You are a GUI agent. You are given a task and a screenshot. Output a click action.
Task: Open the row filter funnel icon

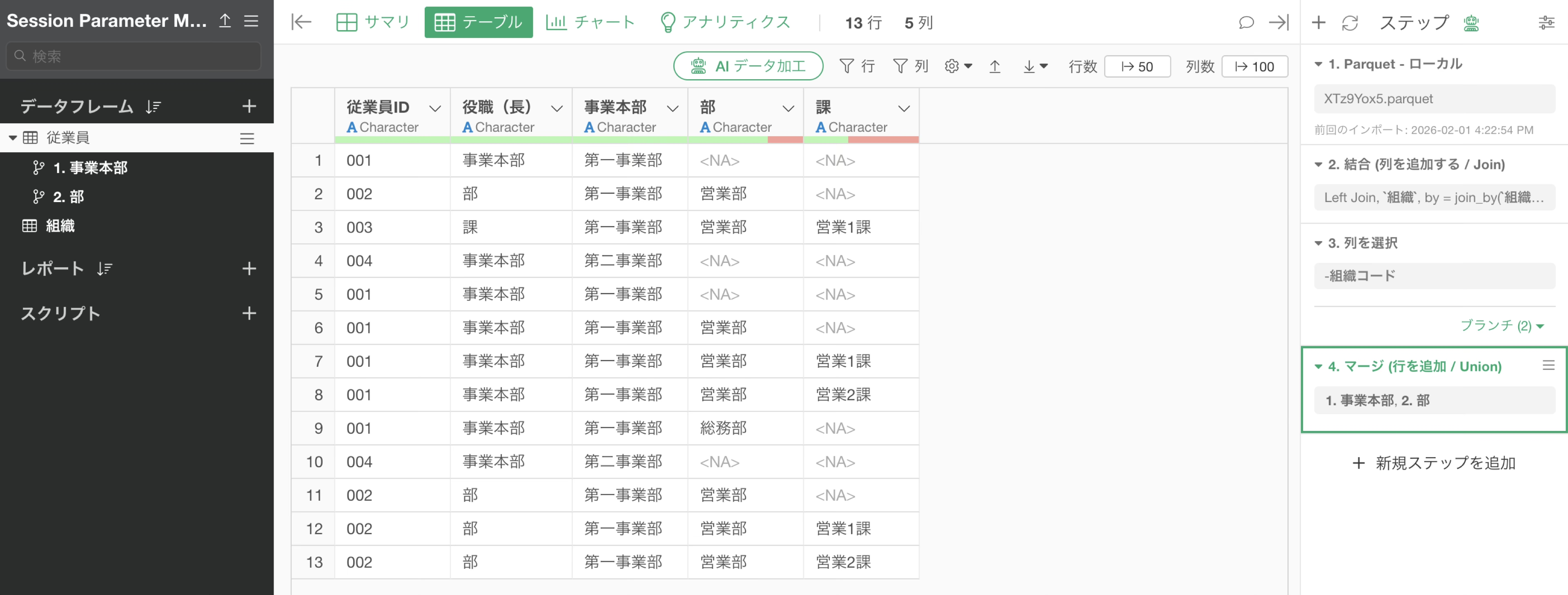pos(846,66)
